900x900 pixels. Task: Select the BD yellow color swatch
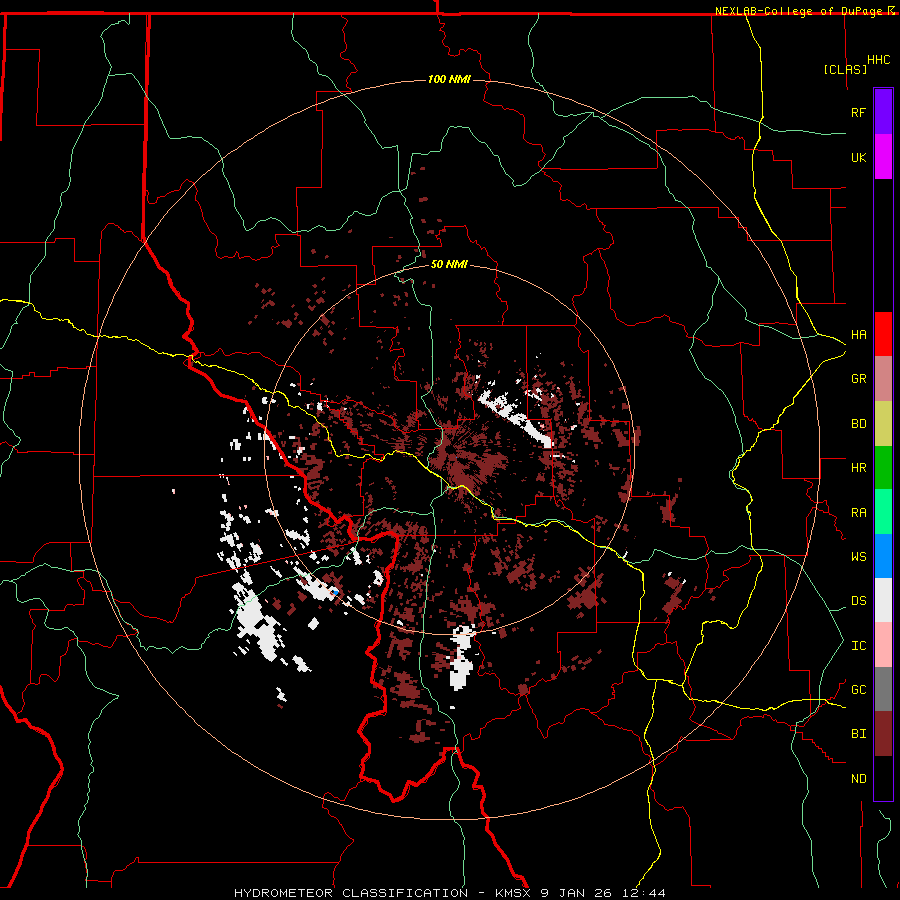tap(883, 423)
